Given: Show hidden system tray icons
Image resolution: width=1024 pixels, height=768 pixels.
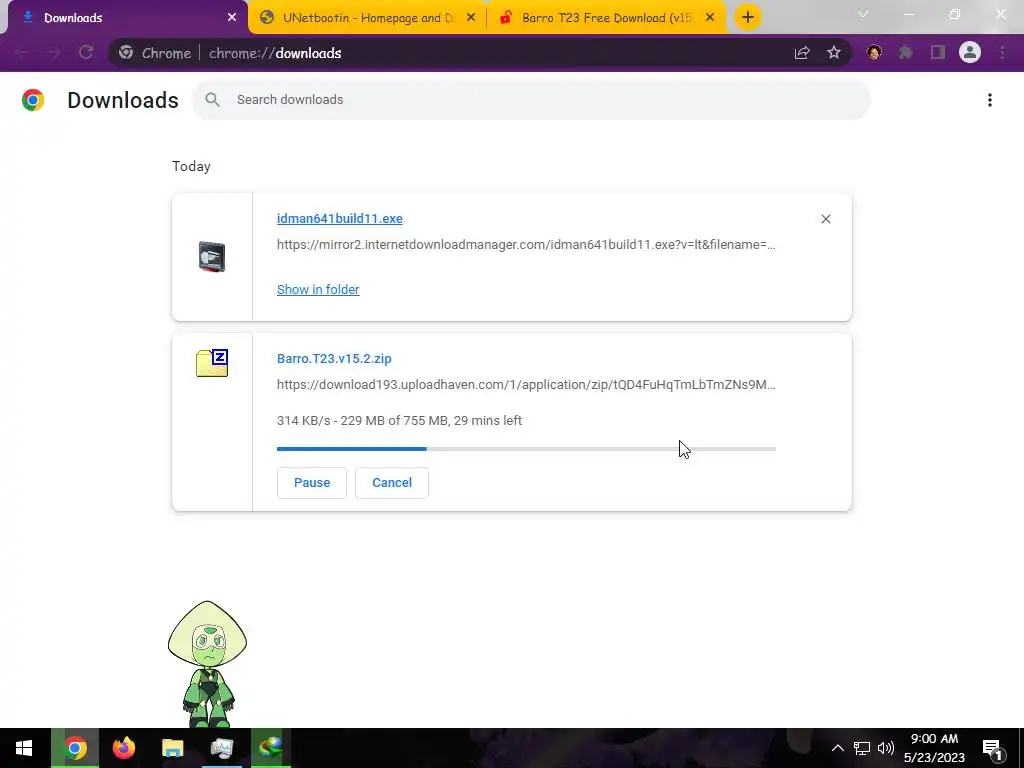Looking at the screenshot, I should 837,748.
